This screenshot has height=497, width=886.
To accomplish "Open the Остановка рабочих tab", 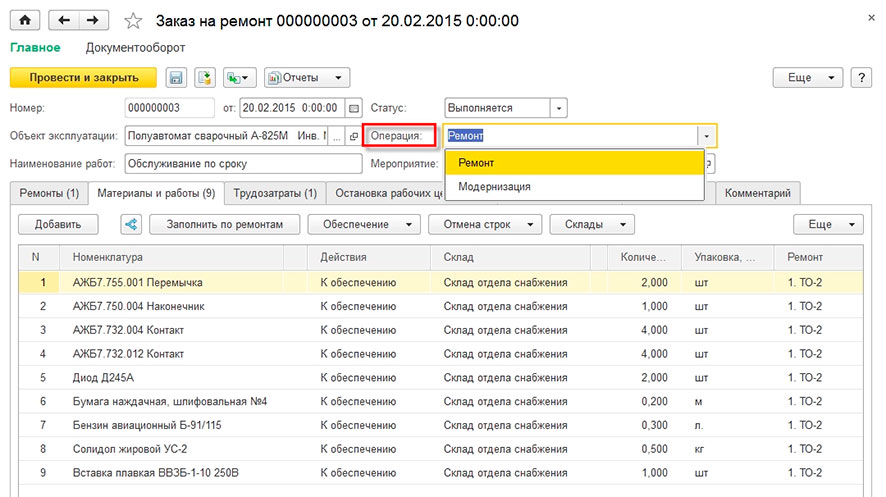I will pos(386,193).
